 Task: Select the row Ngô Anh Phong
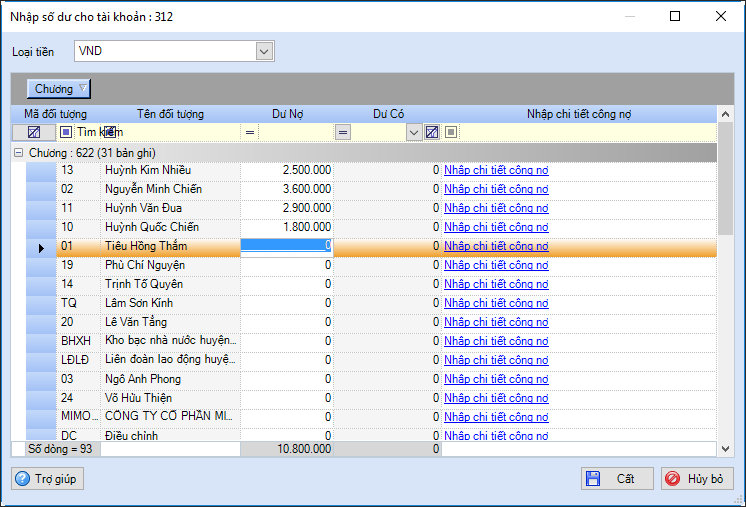pos(371,380)
